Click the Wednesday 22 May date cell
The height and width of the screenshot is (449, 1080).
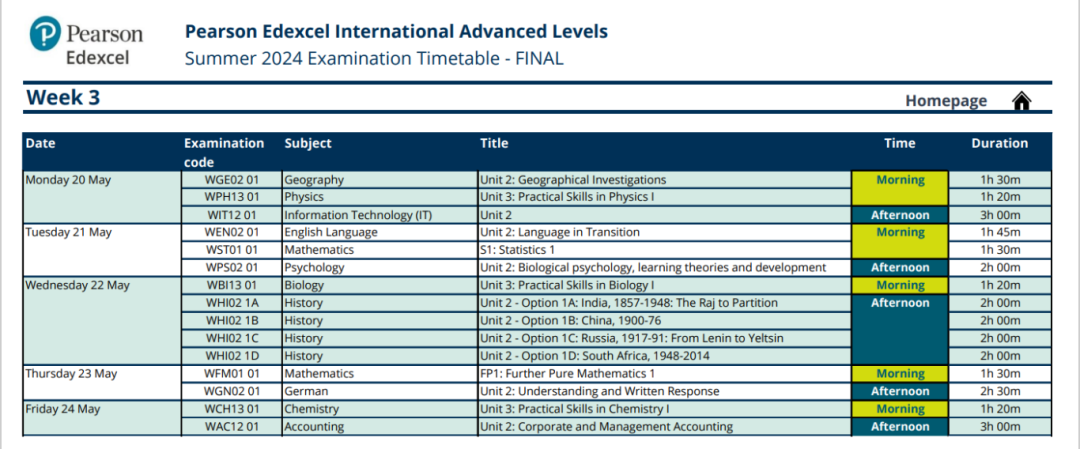(x=102, y=321)
